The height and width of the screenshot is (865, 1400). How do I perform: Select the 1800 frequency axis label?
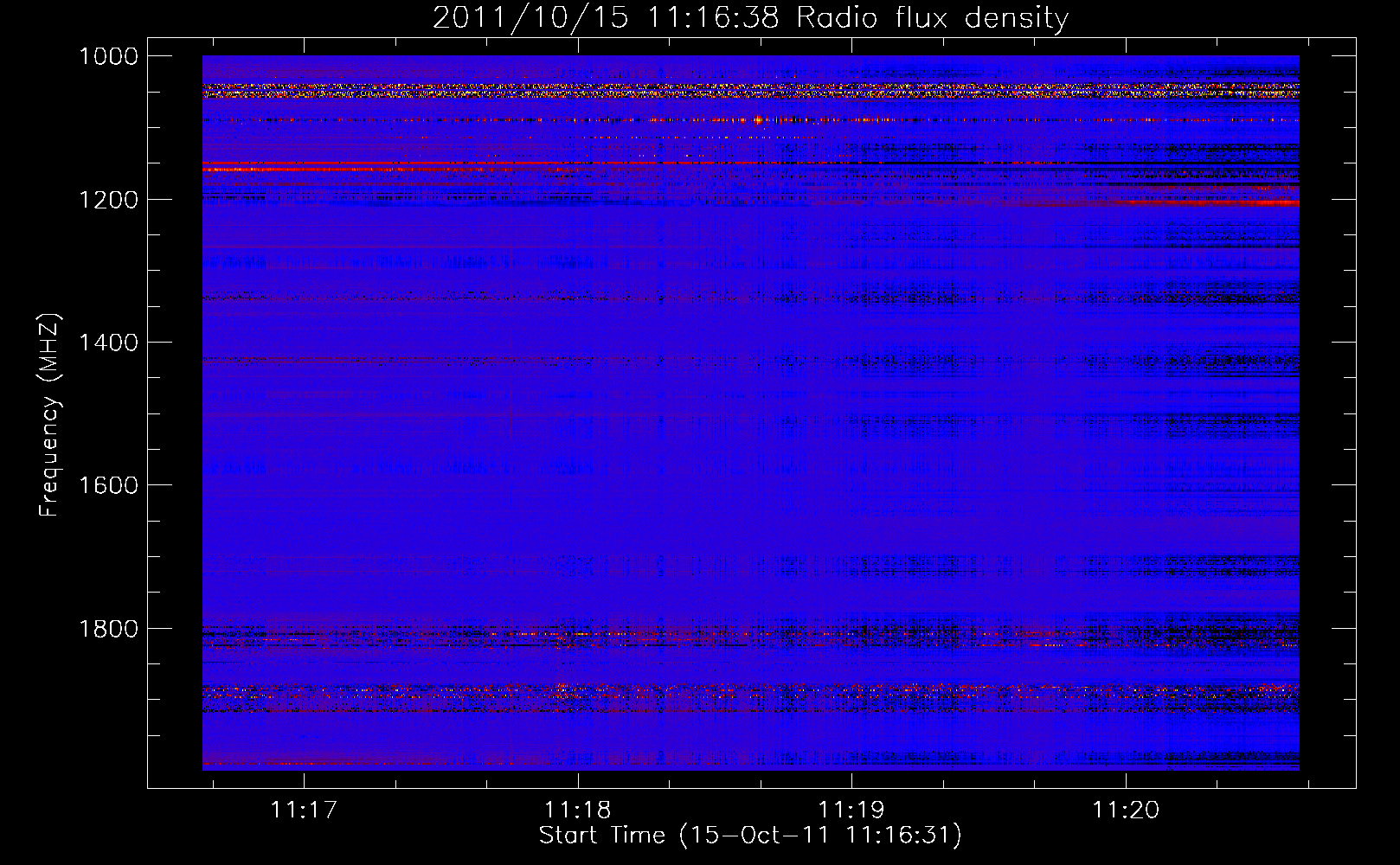click(108, 629)
